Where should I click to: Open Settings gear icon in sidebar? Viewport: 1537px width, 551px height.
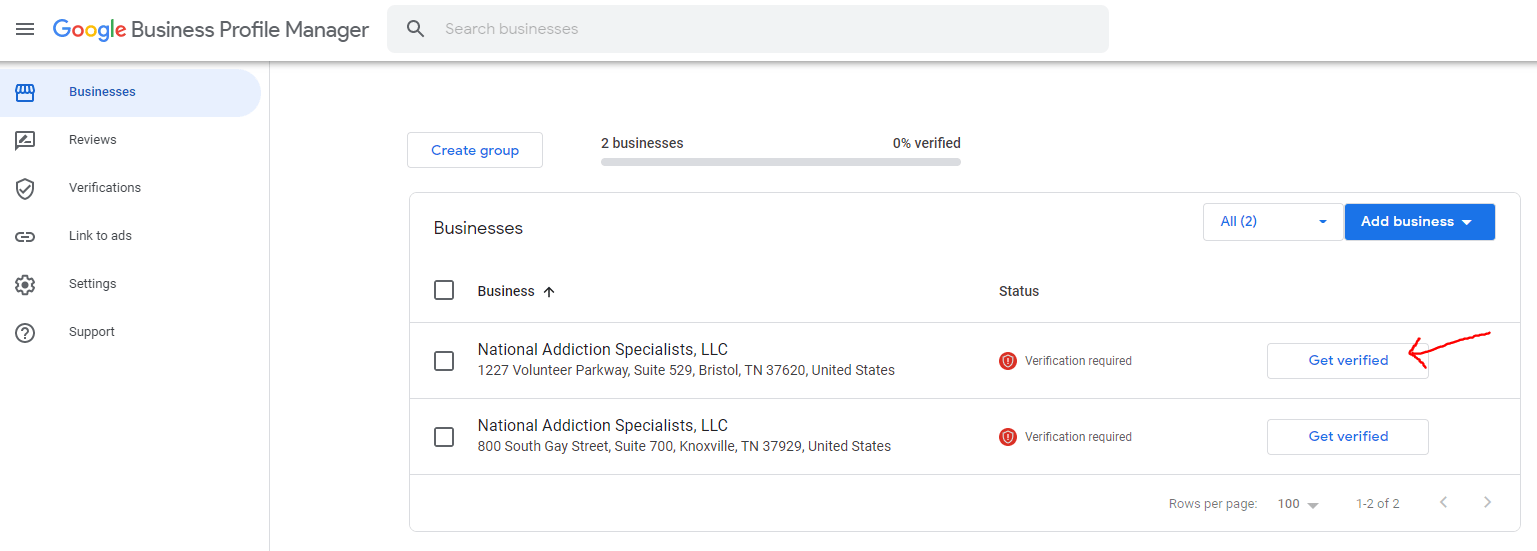point(25,284)
